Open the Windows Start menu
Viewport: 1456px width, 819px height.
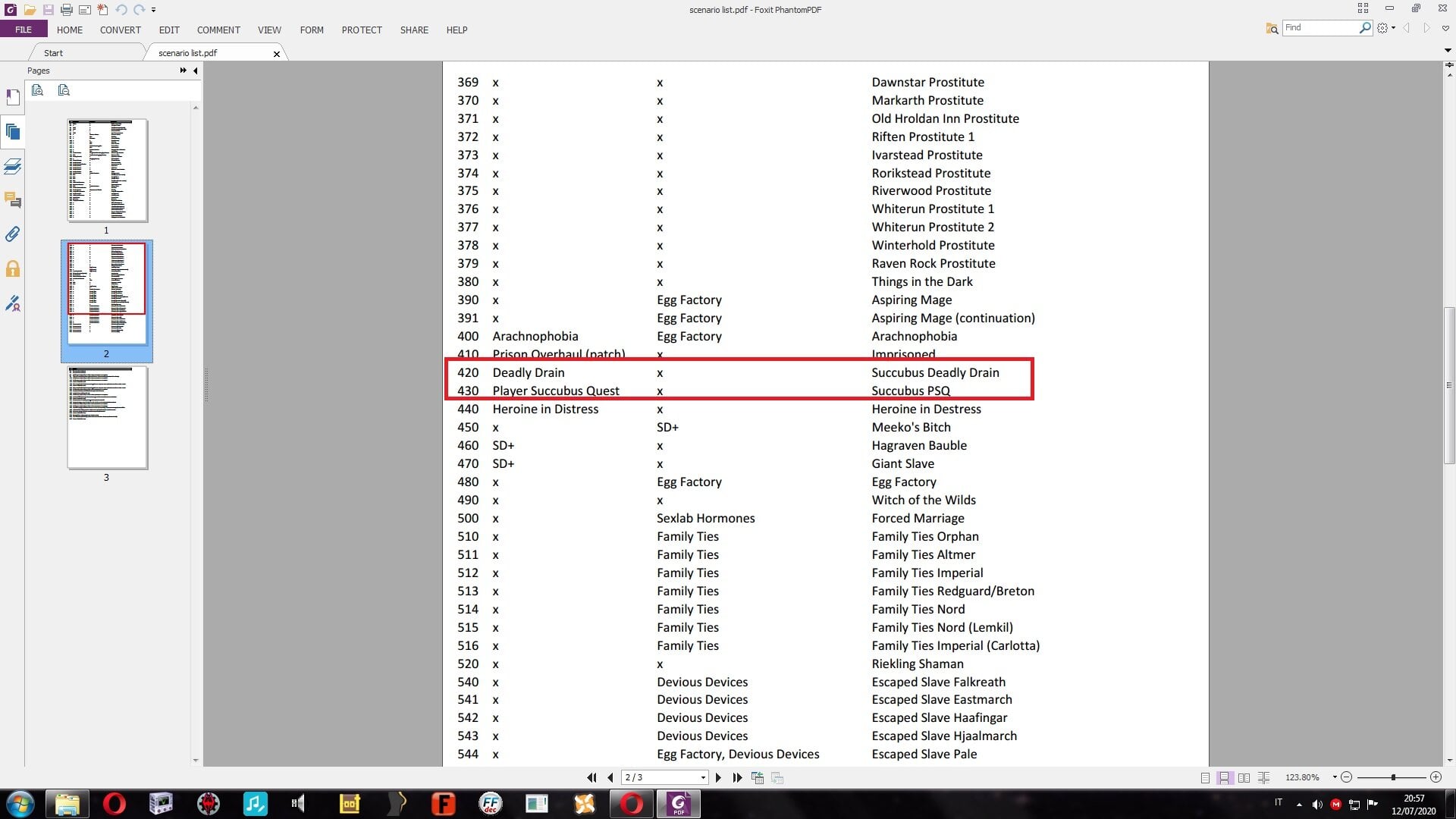click(x=20, y=804)
